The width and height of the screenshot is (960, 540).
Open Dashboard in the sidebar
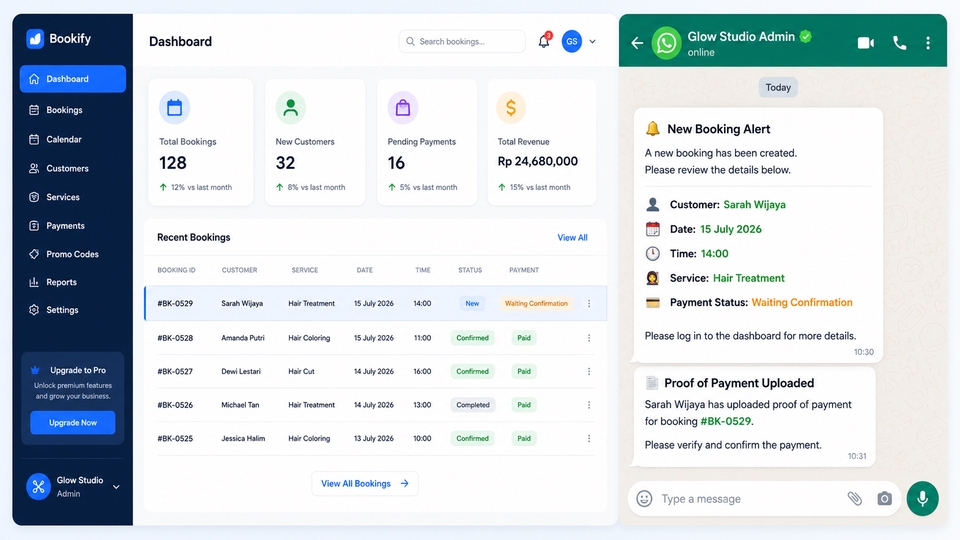pos(73,79)
